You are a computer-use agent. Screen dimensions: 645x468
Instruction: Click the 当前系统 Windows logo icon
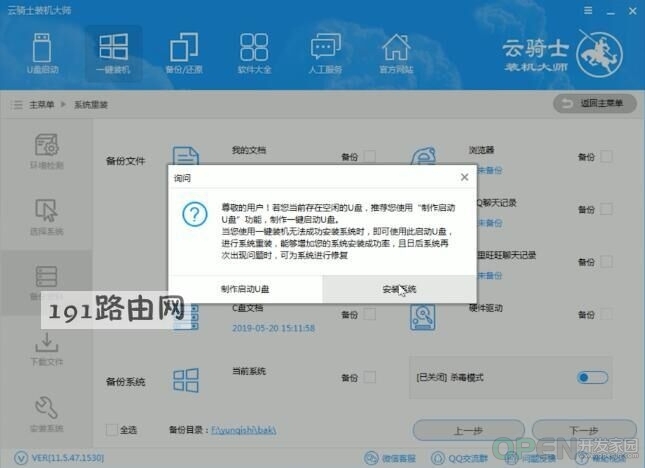click(x=186, y=380)
